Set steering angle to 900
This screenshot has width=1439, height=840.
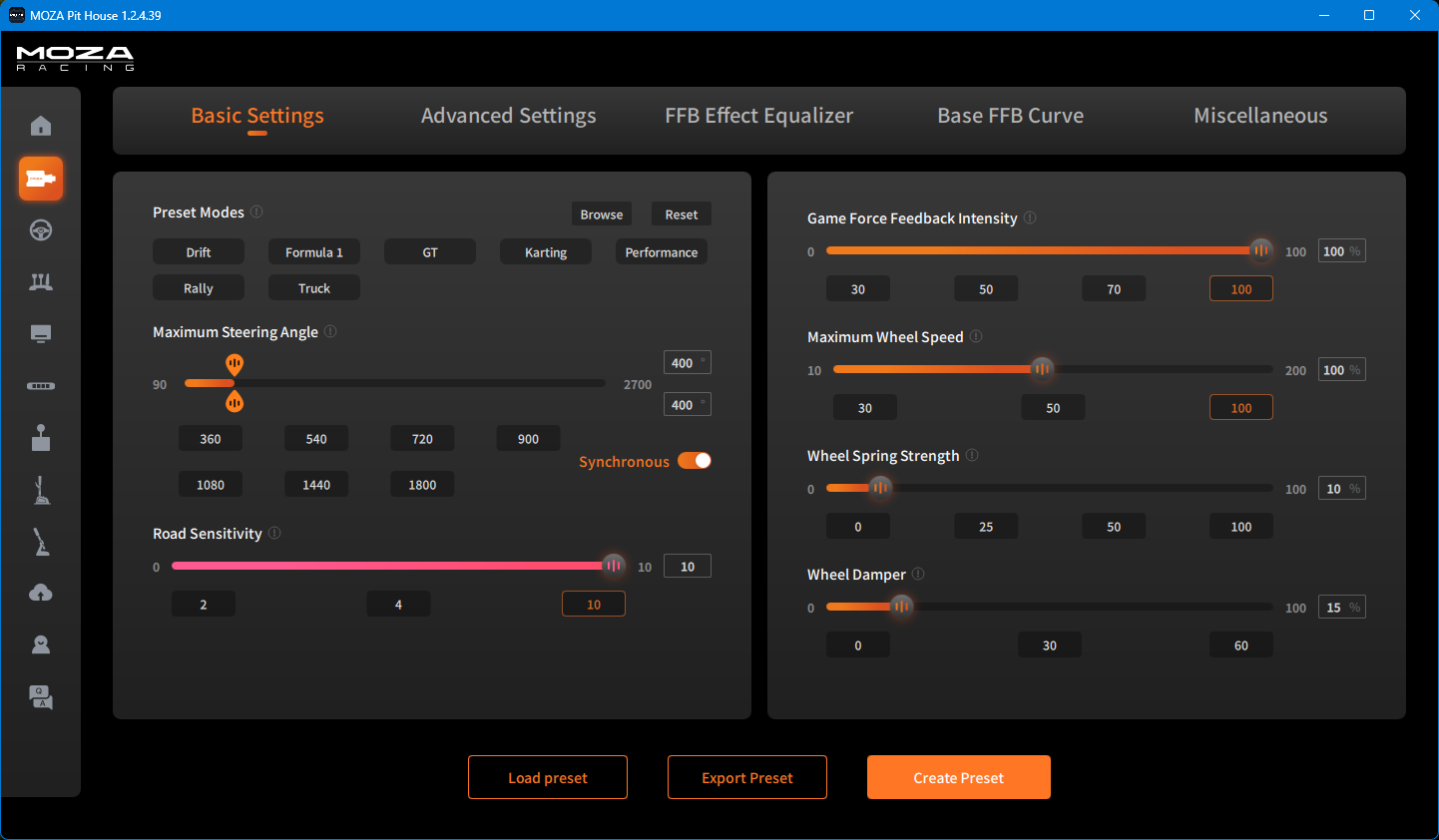528,439
